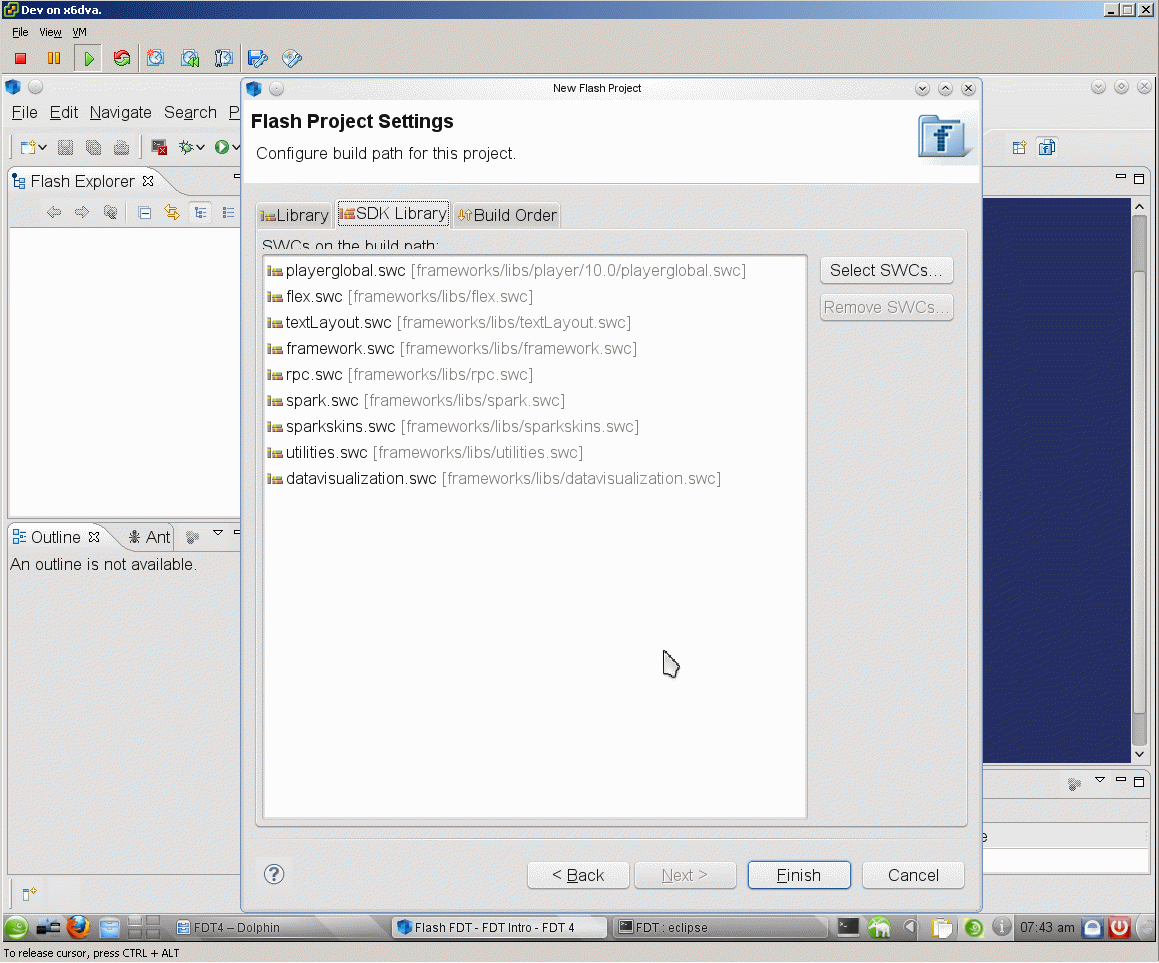Click the vertical scrollbar in right editor area
This screenshot has width=1159, height=963.
(x=1139, y=480)
